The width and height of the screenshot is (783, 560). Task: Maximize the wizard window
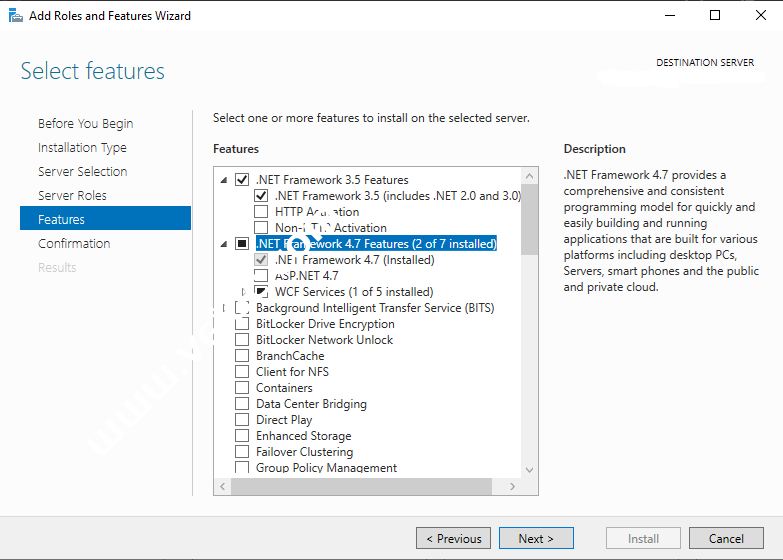pos(715,15)
